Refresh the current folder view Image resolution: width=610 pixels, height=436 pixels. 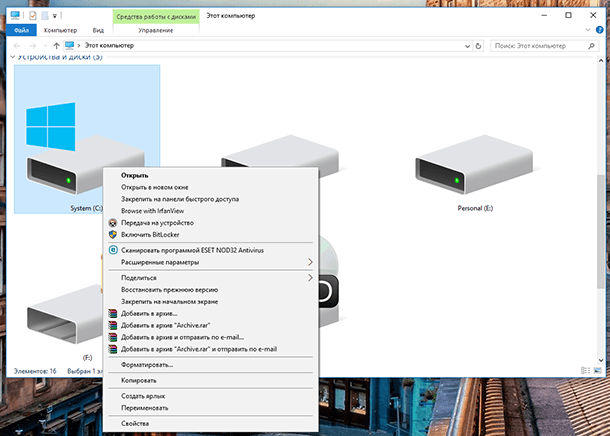(x=478, y=46)
